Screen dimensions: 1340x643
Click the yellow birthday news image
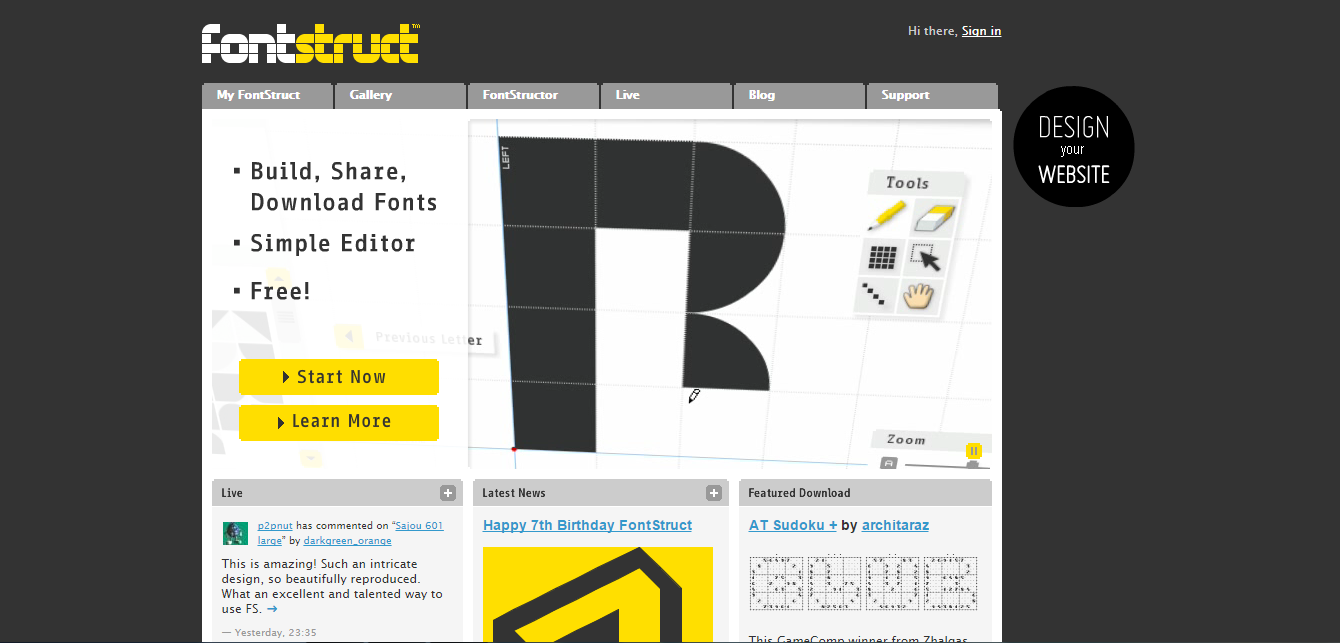[598, 594]
